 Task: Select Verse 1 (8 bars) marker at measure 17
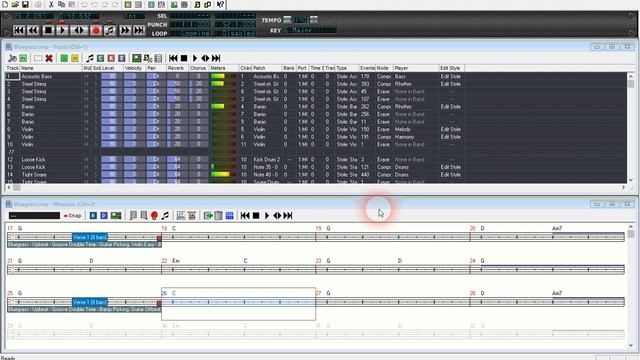pos(90,237)
